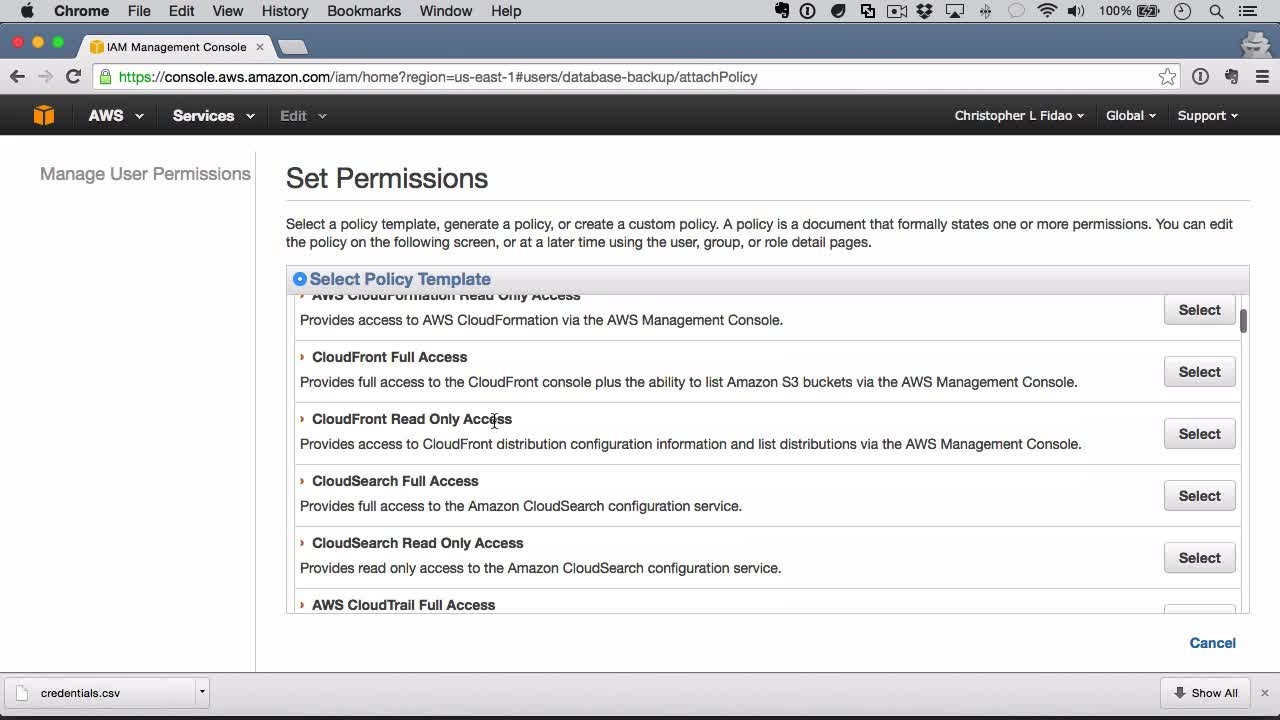Go back with the browser back arrow

tap(17, 77)
